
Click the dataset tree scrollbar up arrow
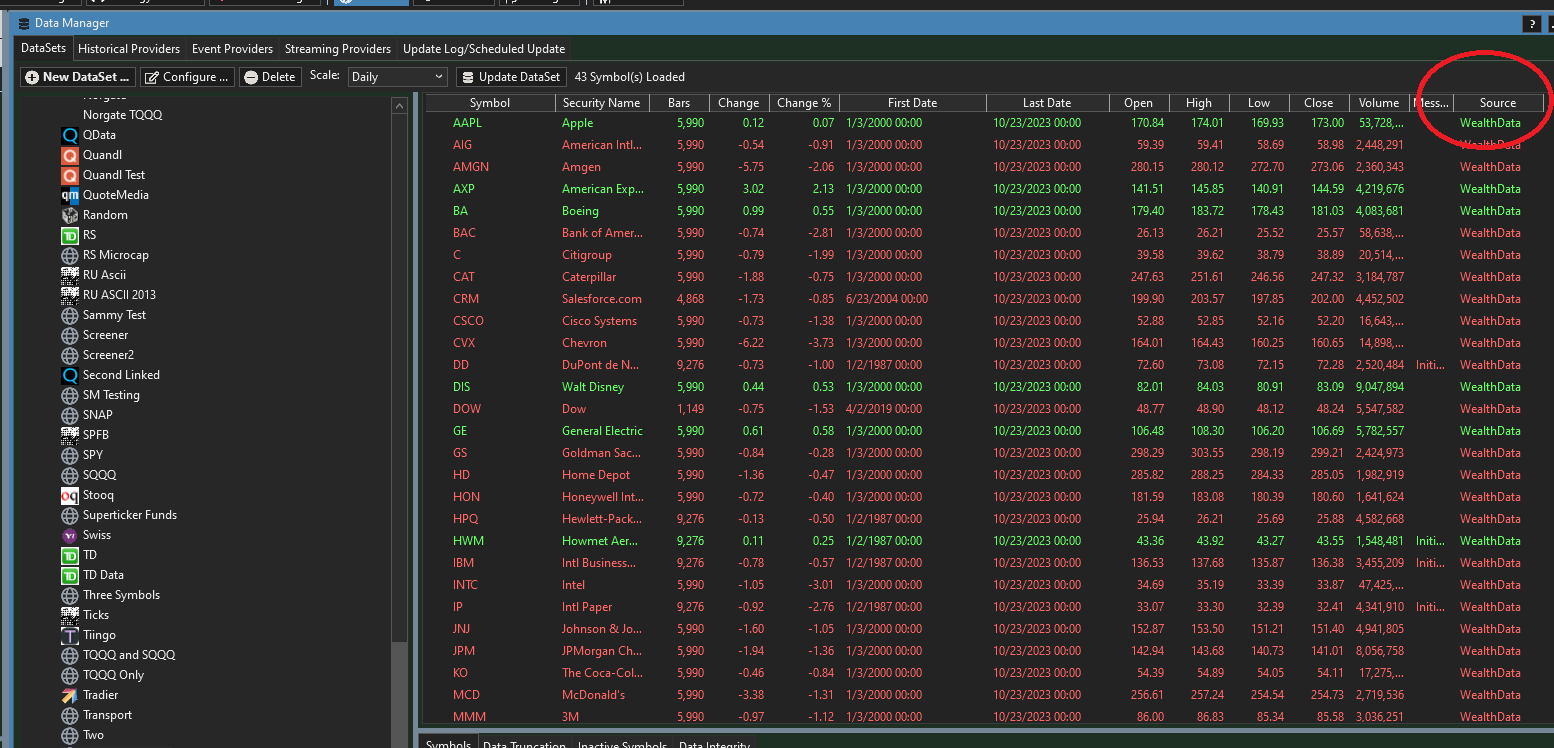click(399, 105)
